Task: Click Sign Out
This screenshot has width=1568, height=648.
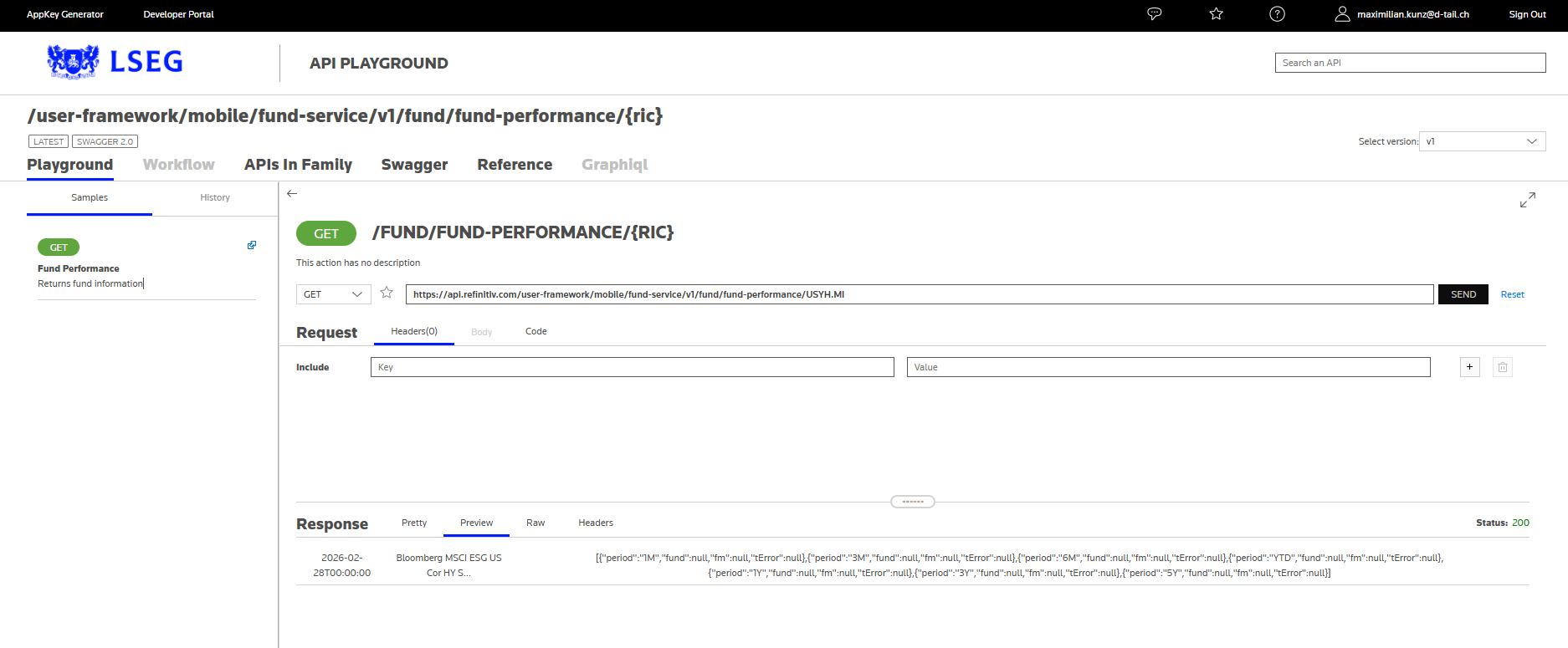Action: point(1527,14)
